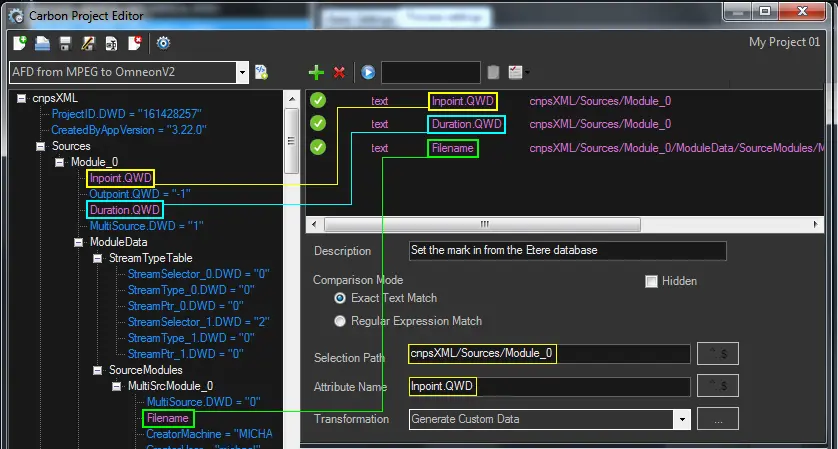This screenshot has height=449, width=838.
Task: Open the AFD from MPEG profile dropdown
Action: 243,72
